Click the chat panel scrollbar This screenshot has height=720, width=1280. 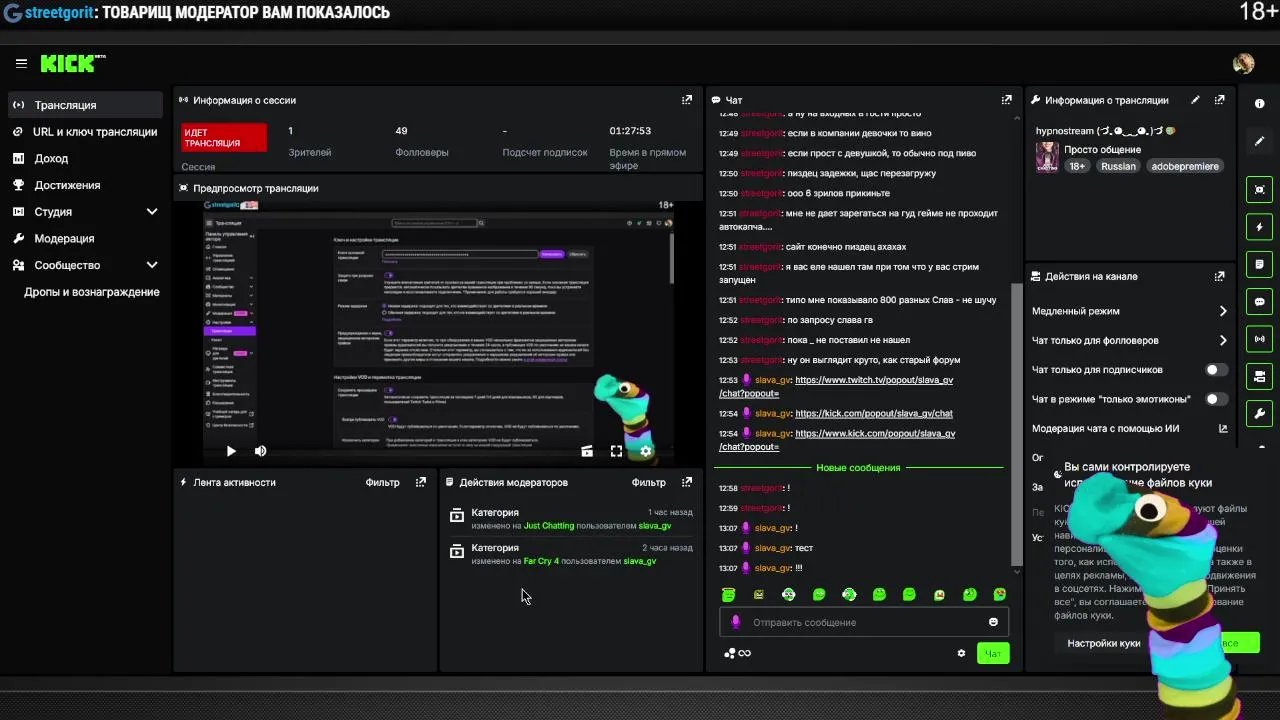tap(1017, 425)
